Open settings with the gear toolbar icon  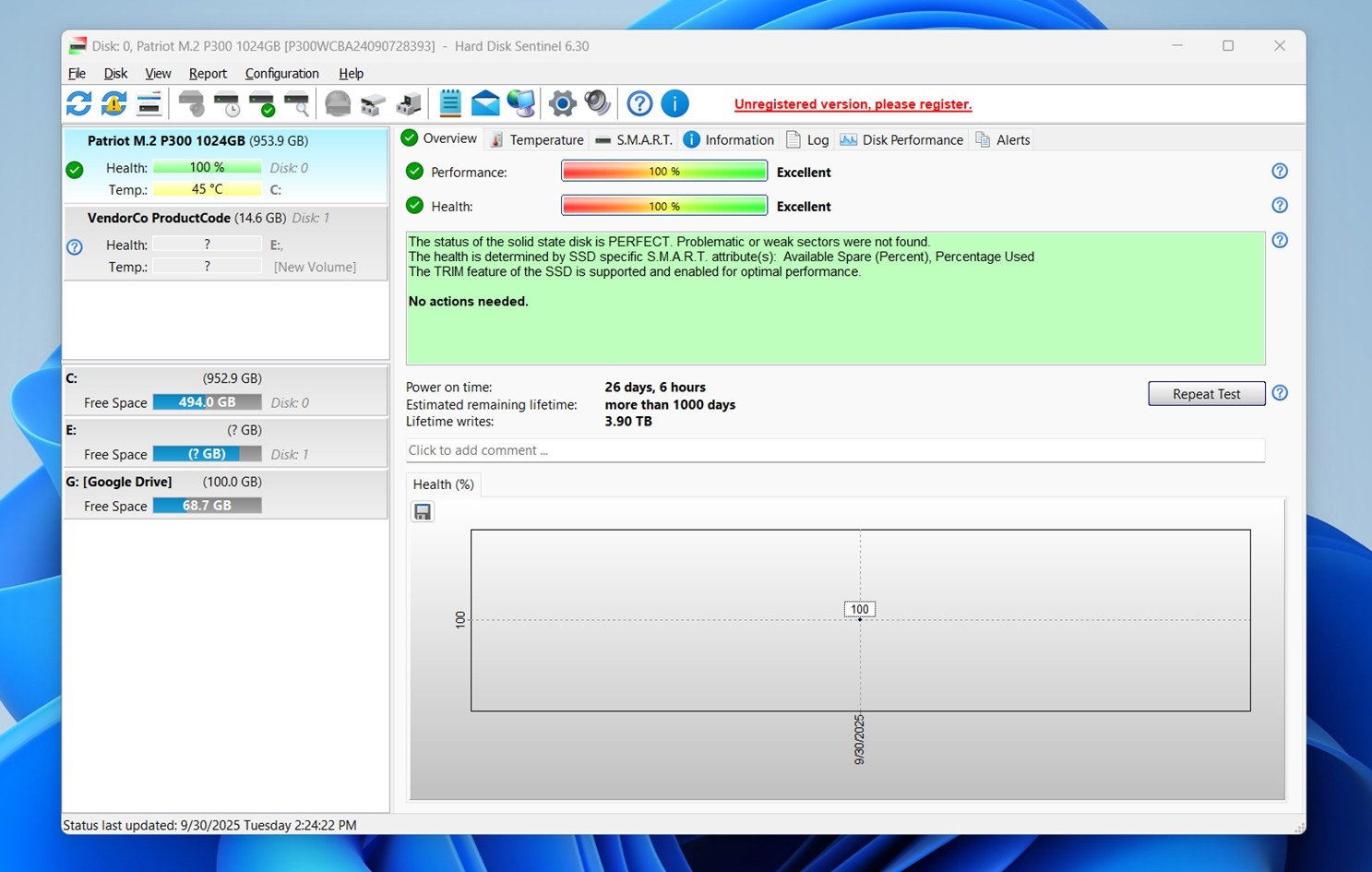[562, 104]
